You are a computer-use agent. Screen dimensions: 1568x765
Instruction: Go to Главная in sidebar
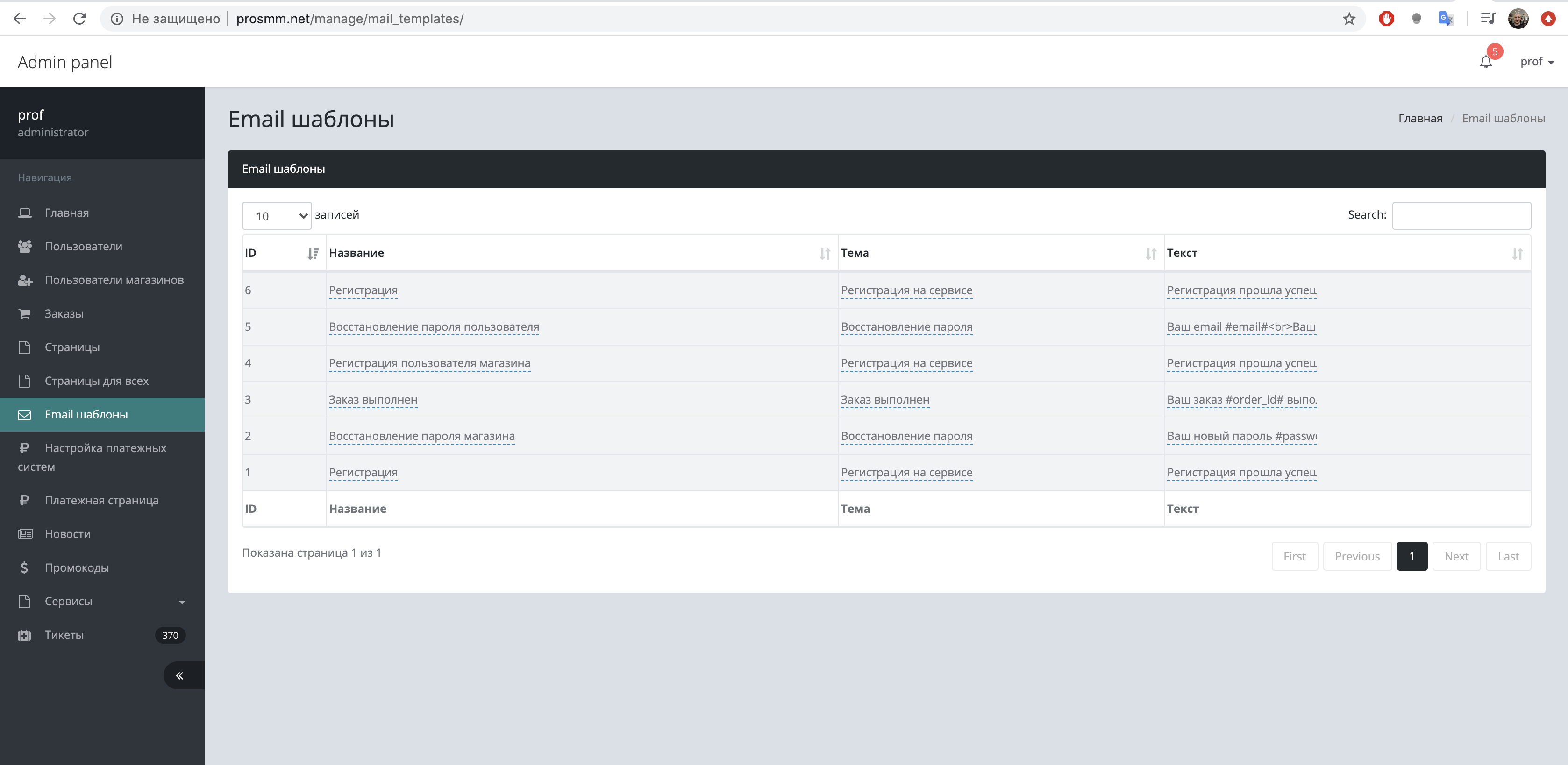click(x=102, y=212)
